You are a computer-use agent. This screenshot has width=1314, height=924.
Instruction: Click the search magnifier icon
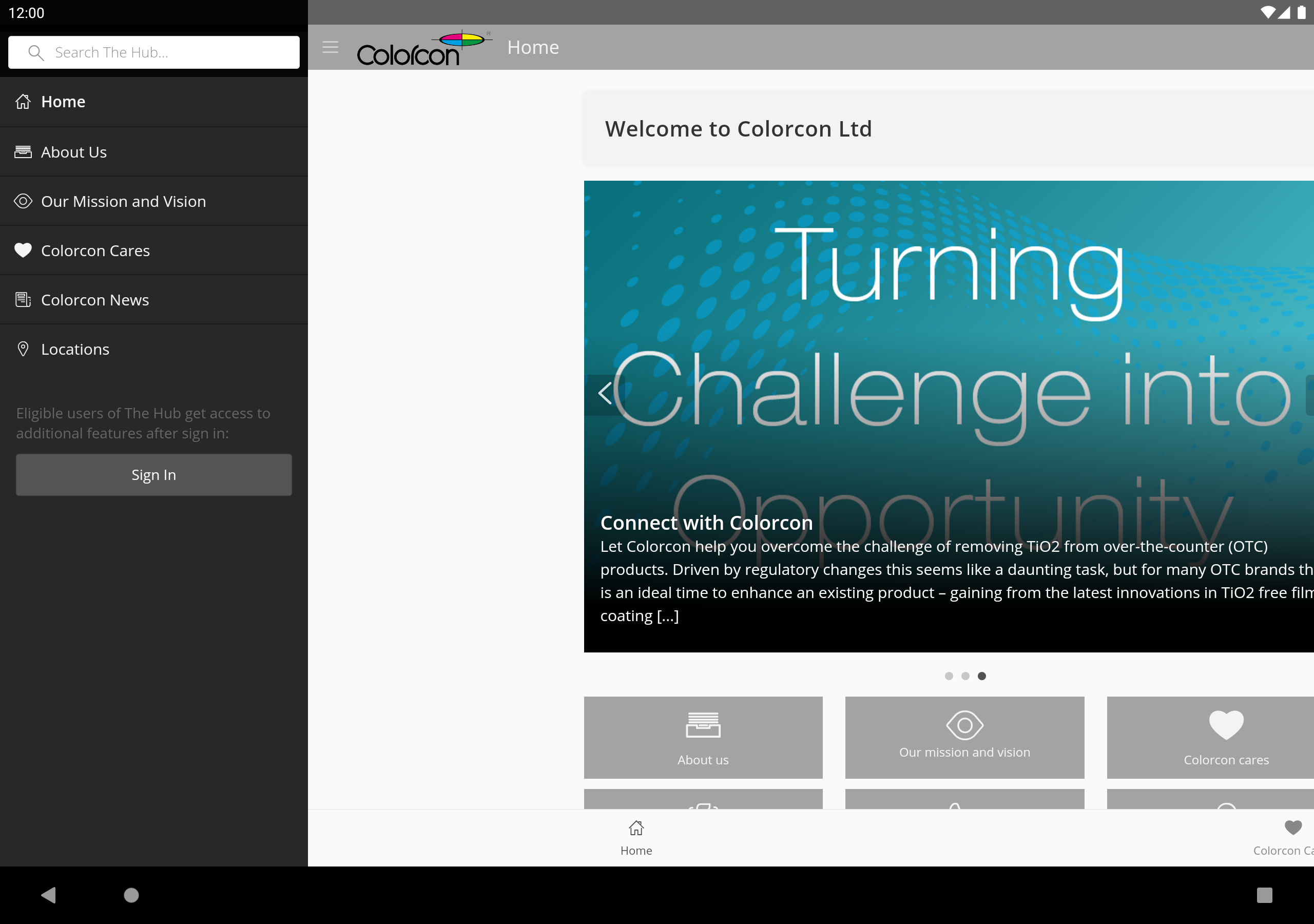click(36, 53)
